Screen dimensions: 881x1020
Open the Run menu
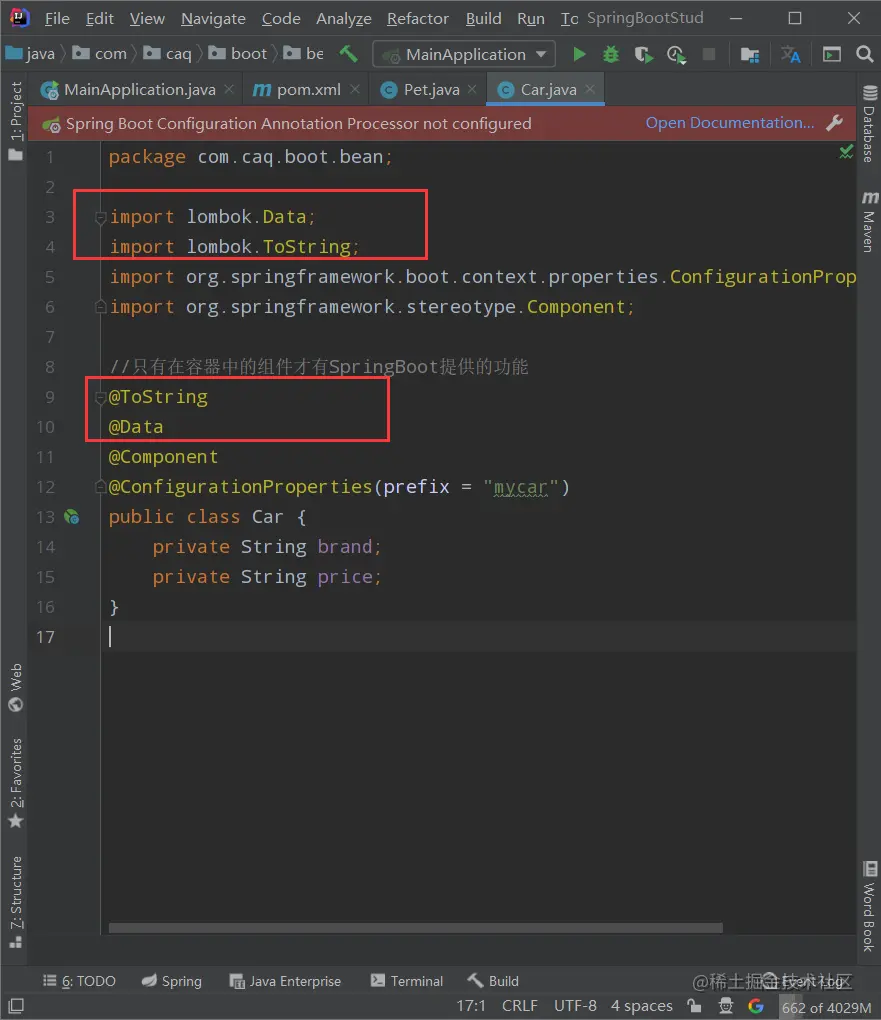(x=531, y=19)
